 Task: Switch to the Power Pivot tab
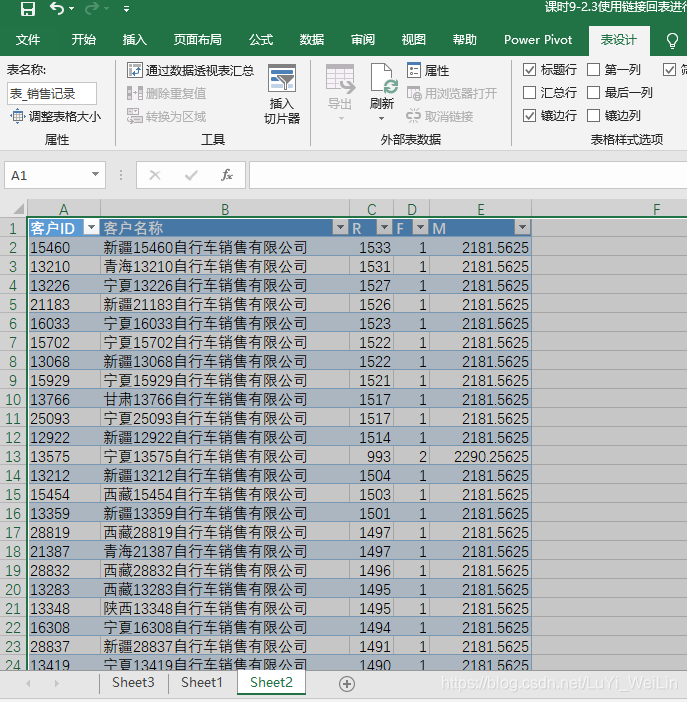coord(538,40)
